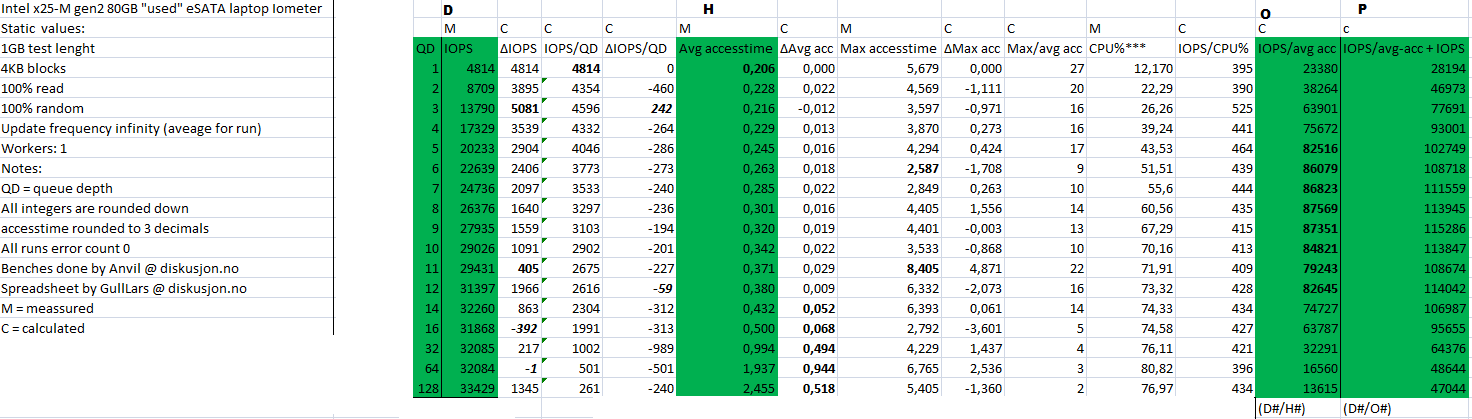Select the "Max/avg acc" header cell
This screenshot has width=1472, height=419.
point(1045,48)
